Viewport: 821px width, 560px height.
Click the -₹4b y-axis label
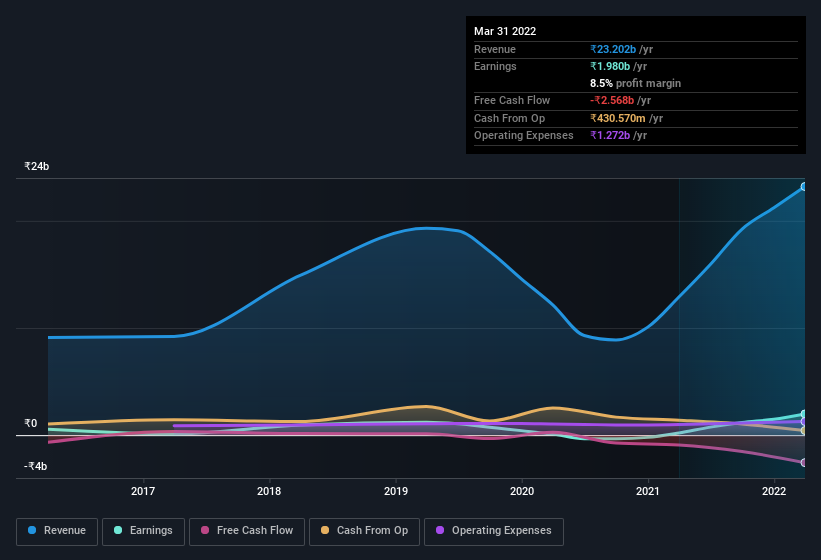tap(36, 466)
